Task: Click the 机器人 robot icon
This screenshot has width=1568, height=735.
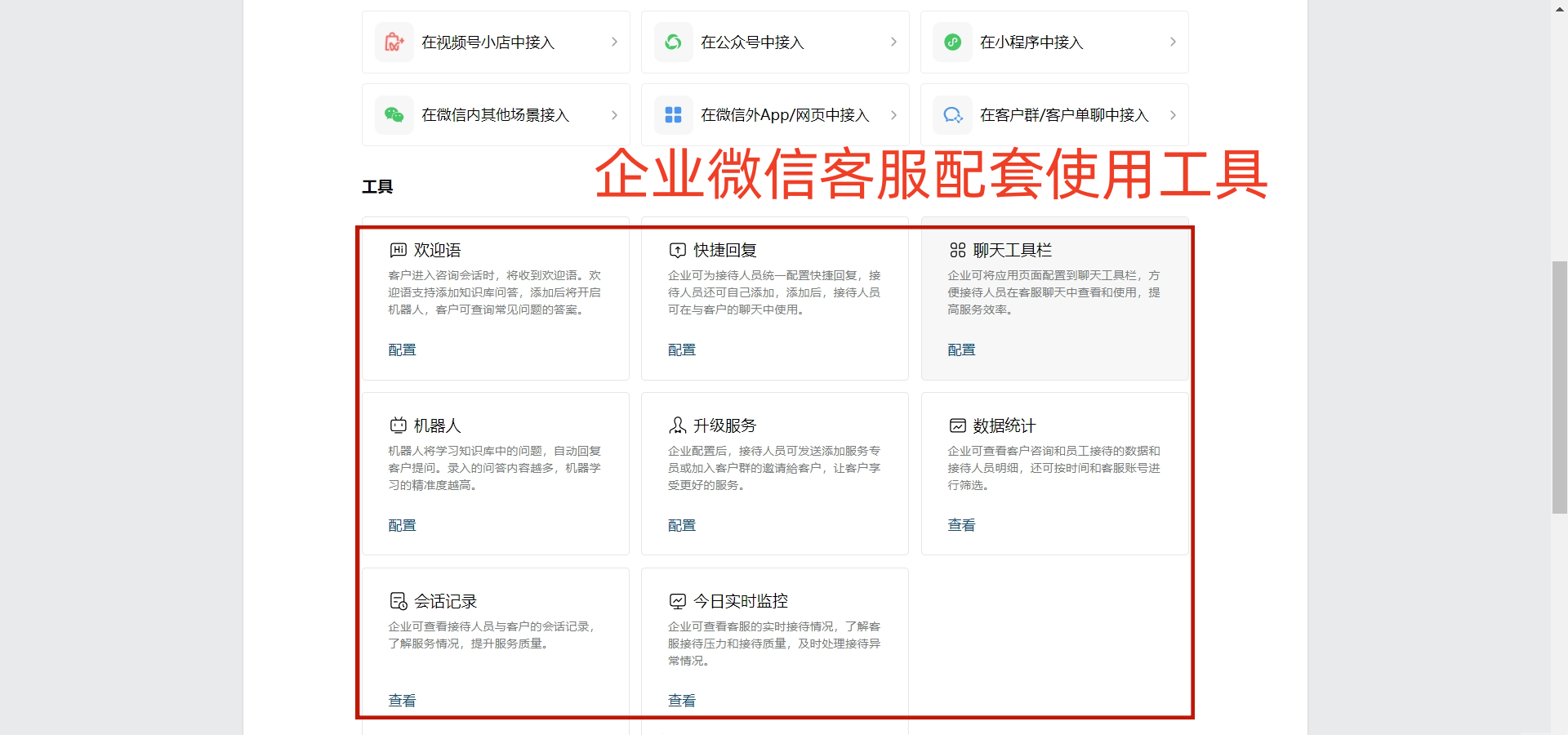Action: click(x=398, y=425)
